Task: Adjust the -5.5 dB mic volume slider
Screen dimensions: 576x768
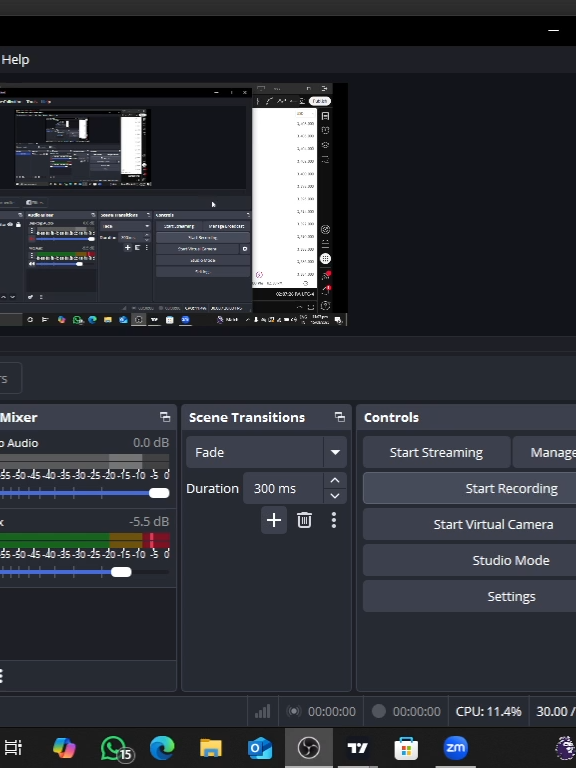Action: pyautogui.click(x=121, y=572)
